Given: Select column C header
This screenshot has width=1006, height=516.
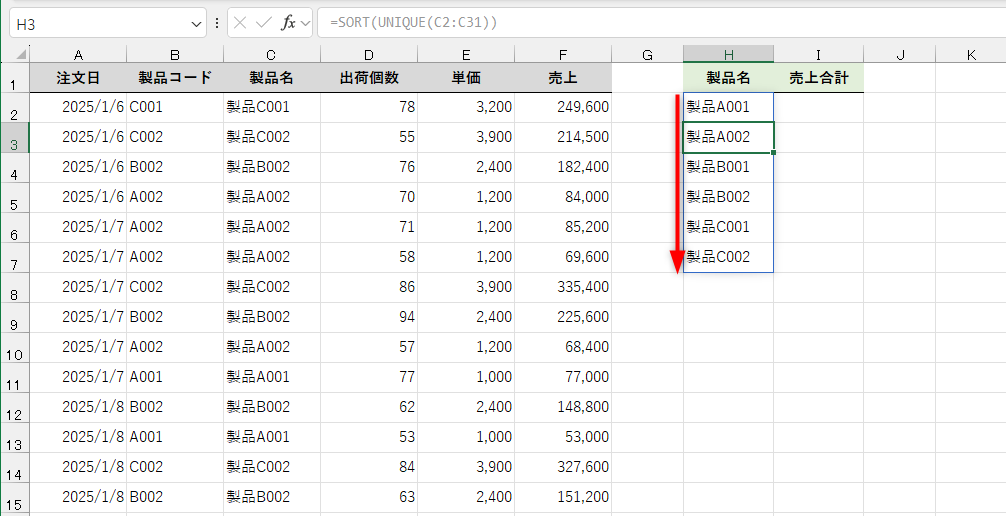Looking at the screenshot, I should point(271,55).
